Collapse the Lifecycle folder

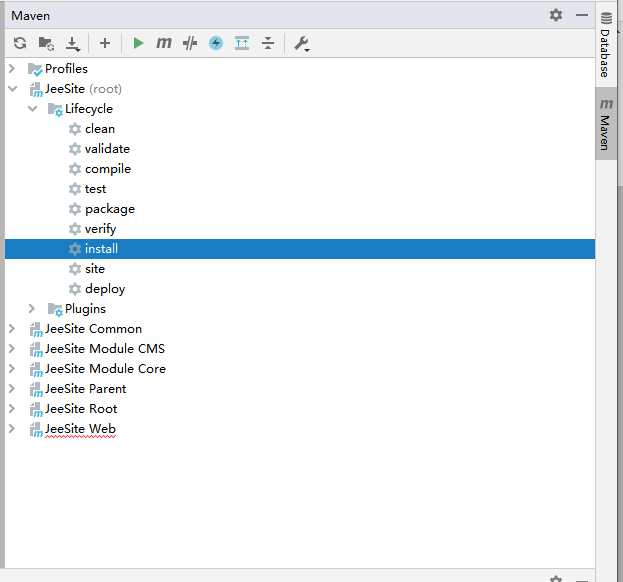[33, 108]
